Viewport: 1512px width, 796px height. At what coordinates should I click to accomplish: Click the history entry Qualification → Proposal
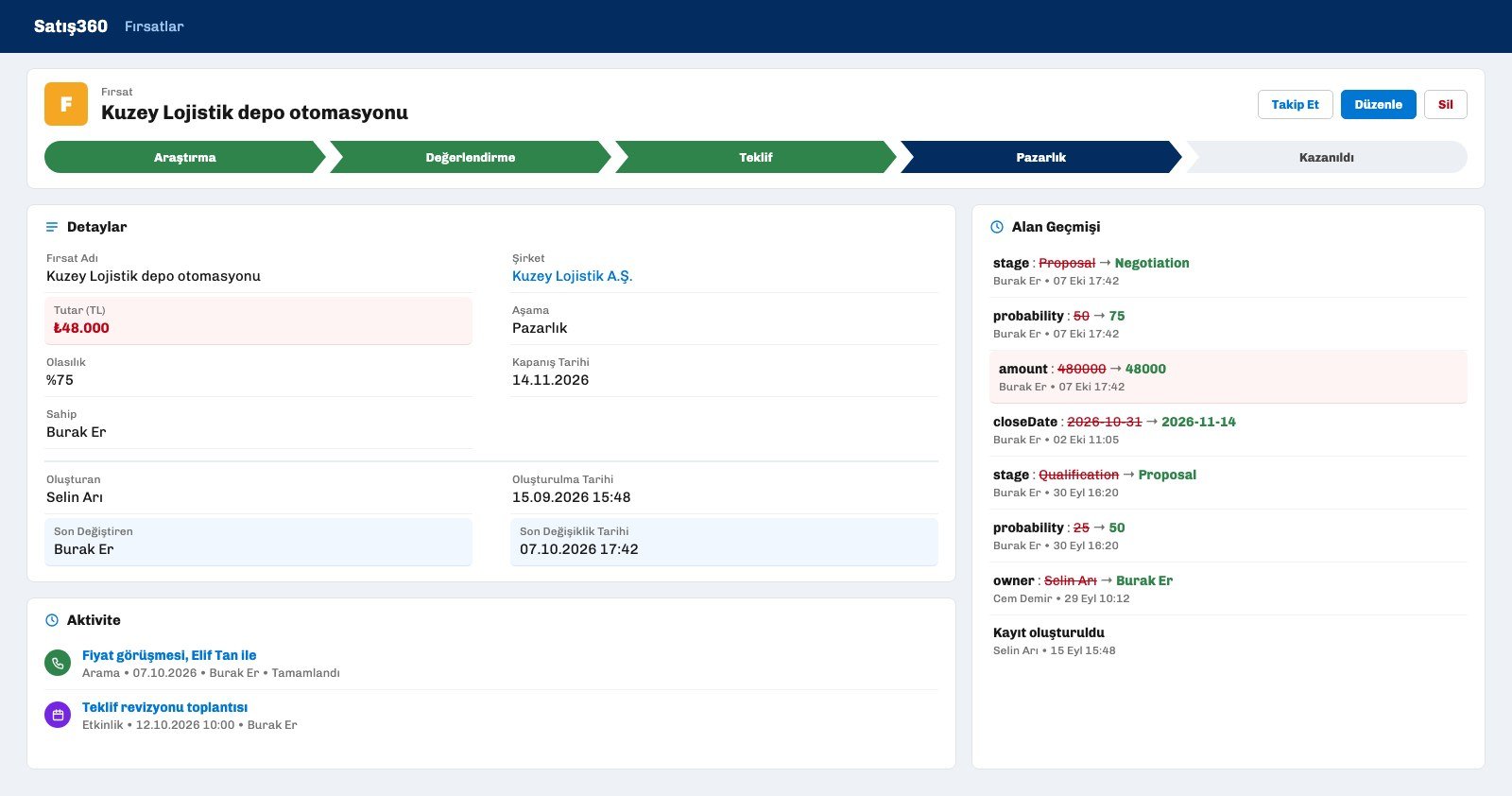(1228, 483)
